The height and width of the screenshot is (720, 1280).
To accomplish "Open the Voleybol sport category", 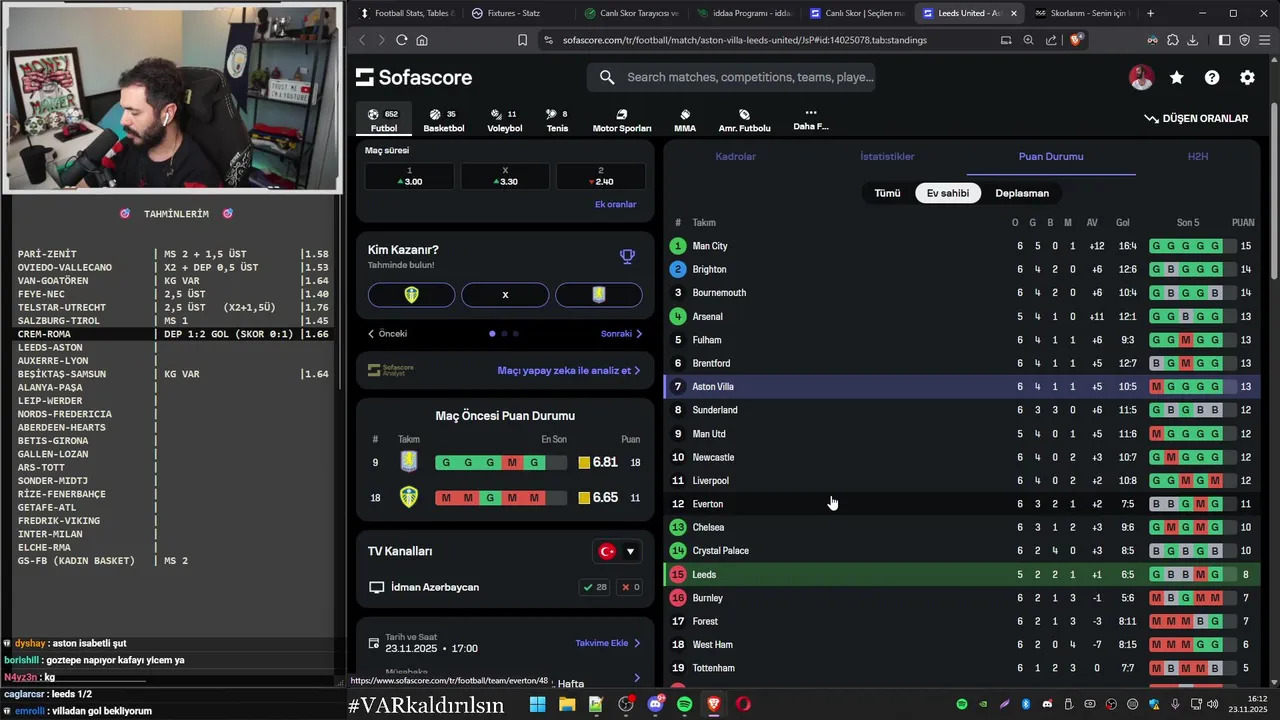I will (x=504, y=120).
